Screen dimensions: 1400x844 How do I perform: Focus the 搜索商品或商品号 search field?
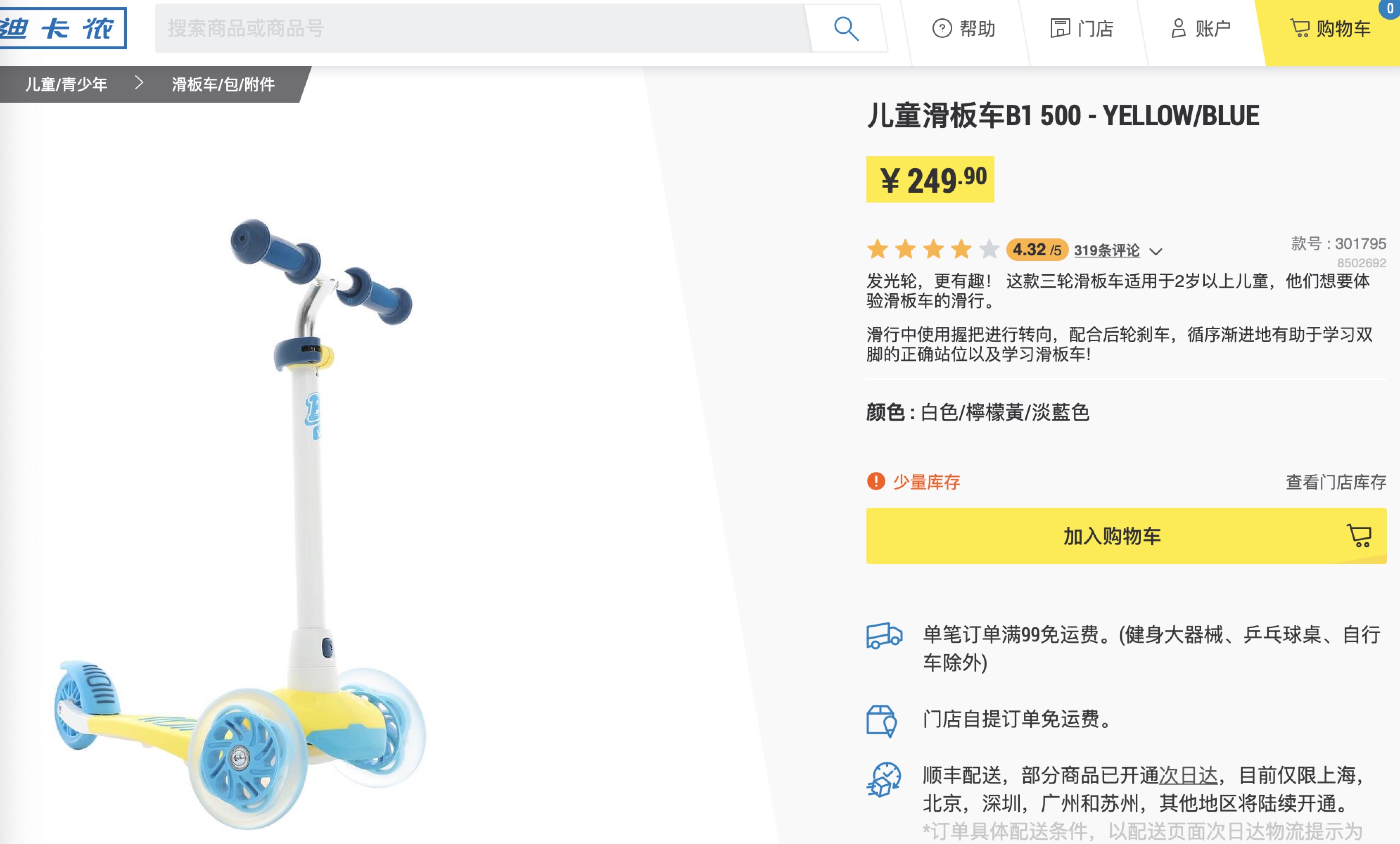(483, 28)
